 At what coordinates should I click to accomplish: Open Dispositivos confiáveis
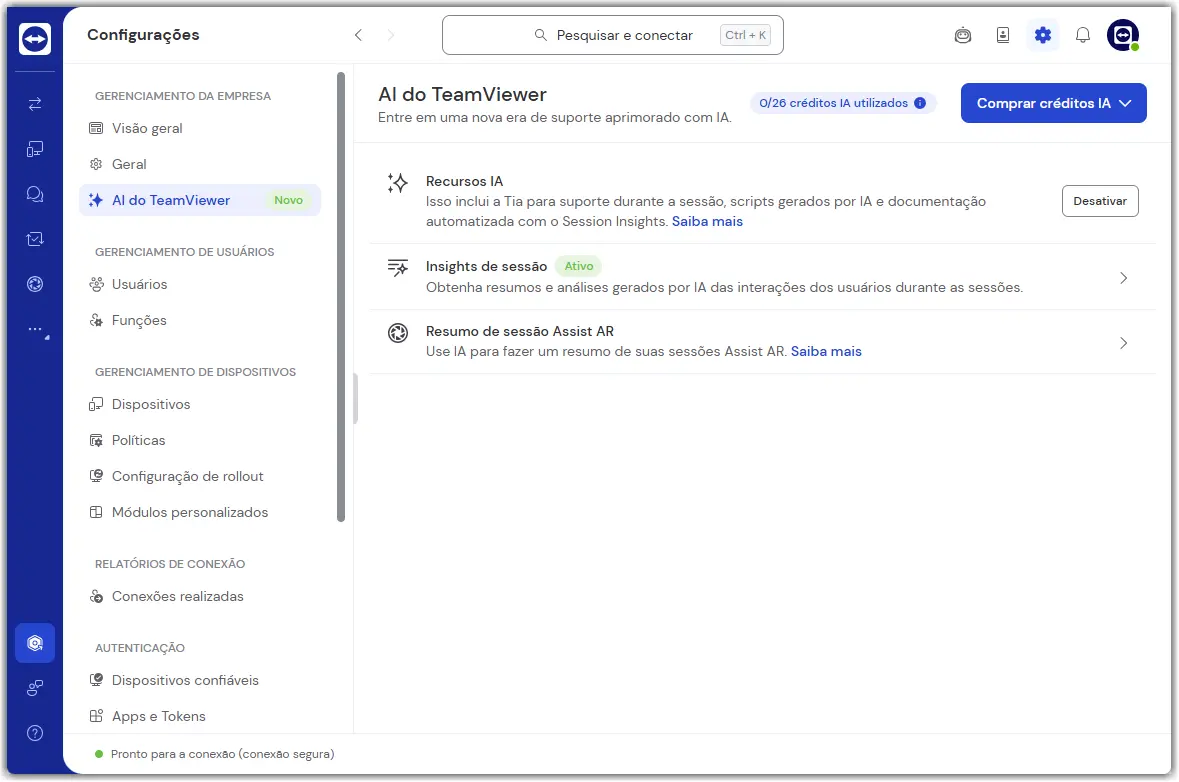(199, 680)
